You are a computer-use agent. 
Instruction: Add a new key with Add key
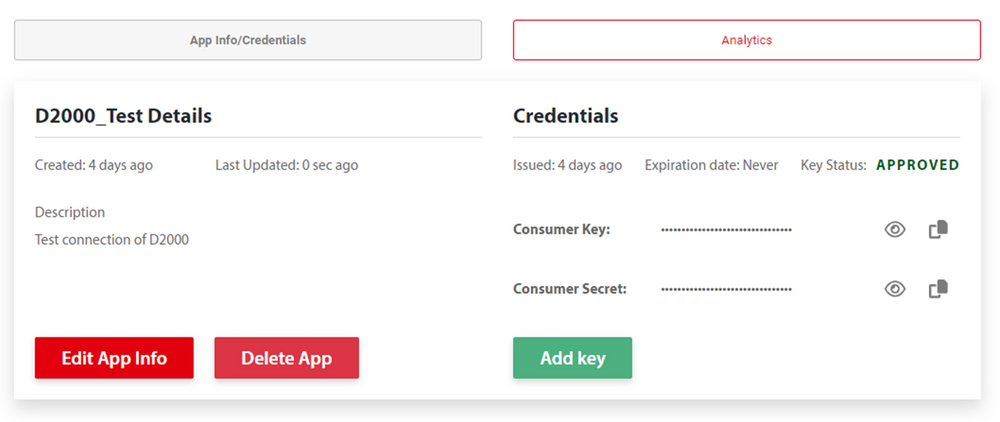(x=572, y=358)
